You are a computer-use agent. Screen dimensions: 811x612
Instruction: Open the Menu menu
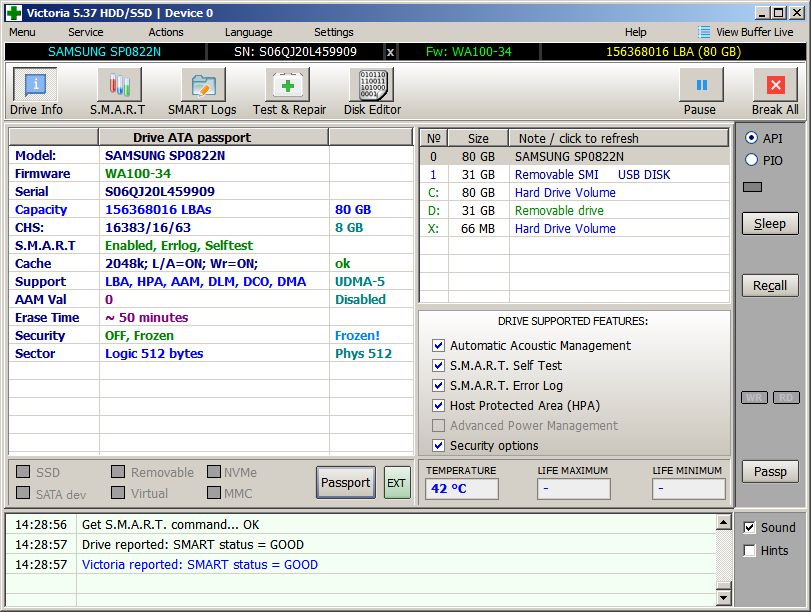pos(22,32)
